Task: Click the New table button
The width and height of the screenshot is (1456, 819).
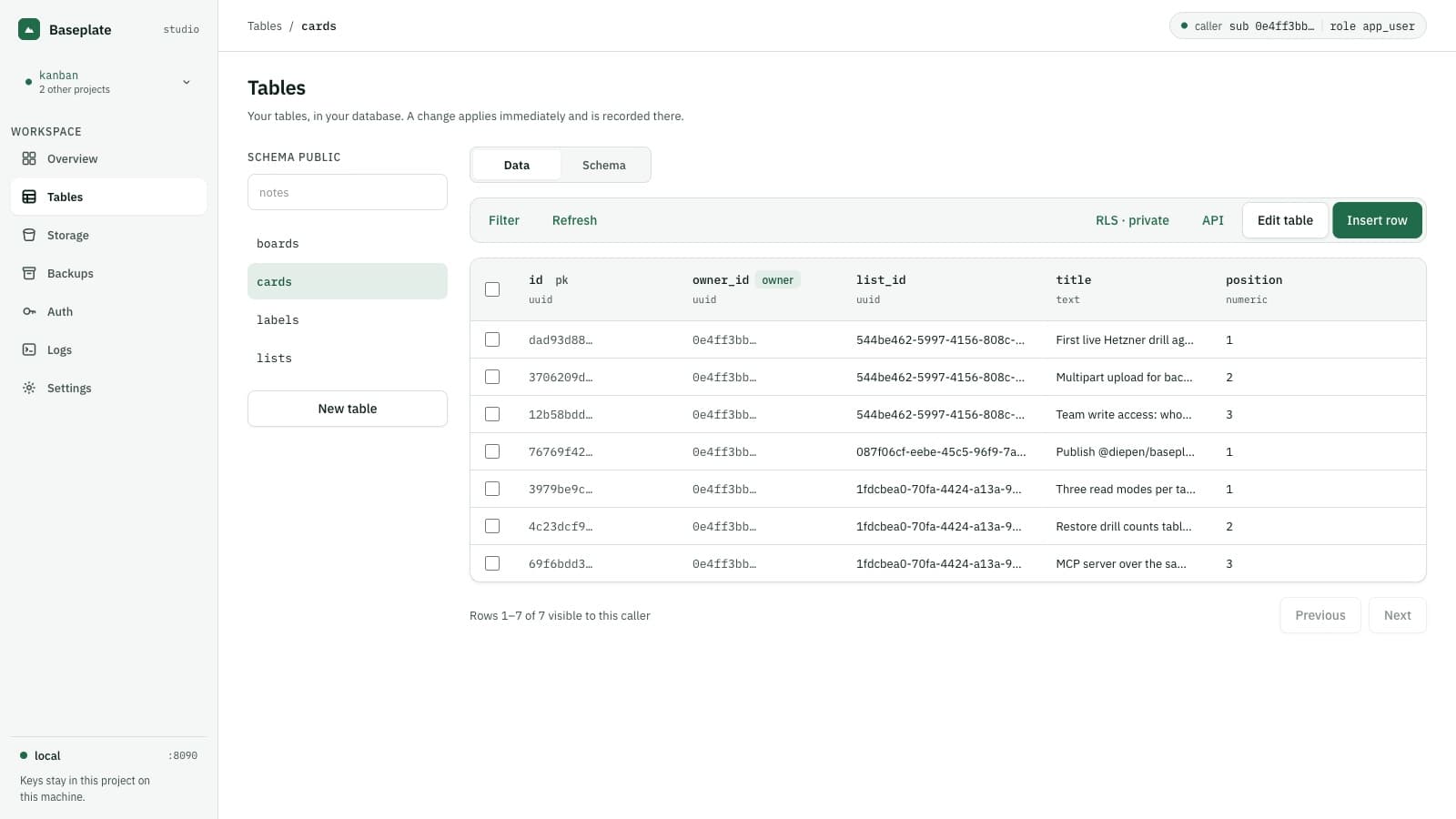Action: (348, 409)
